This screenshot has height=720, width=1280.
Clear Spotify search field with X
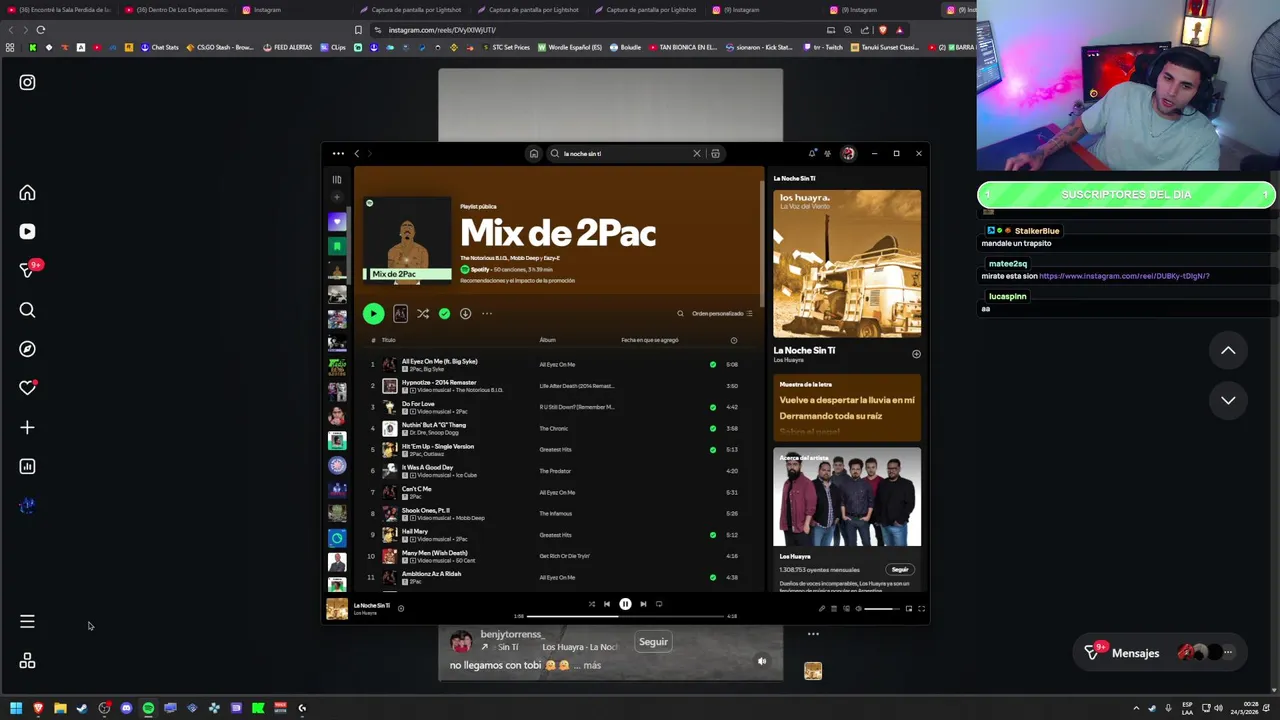point(697,154)
